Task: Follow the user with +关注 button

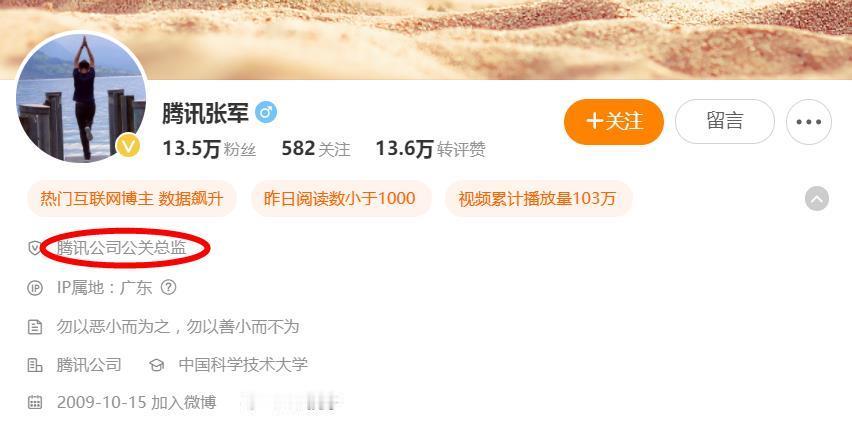Action: click(614, 122)
